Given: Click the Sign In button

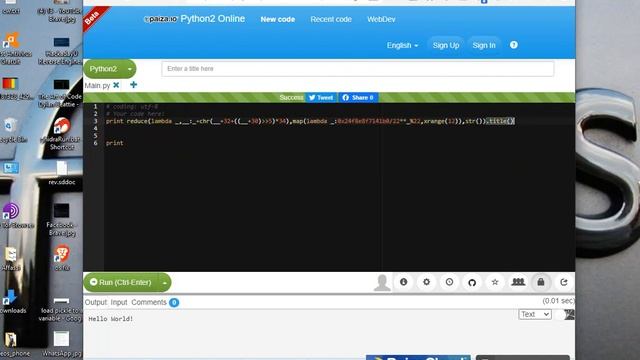Looking at the screenshot, I should tap(484, 45).
